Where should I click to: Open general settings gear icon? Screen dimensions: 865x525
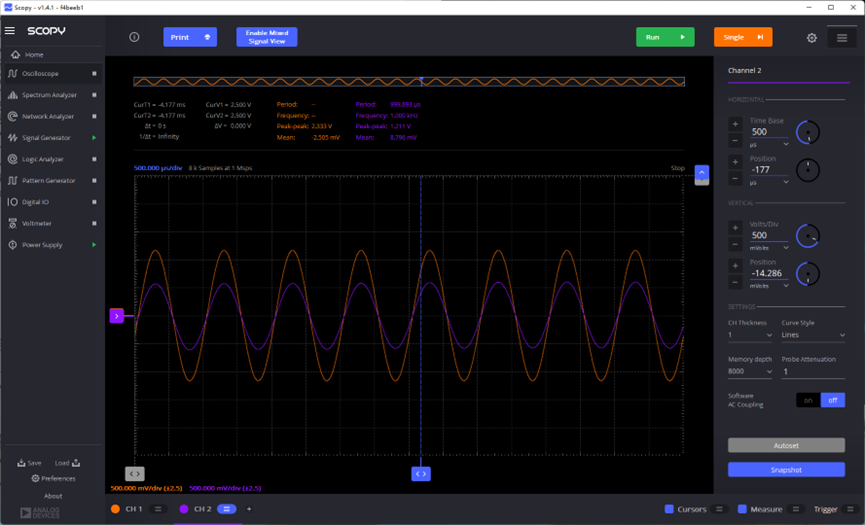(x=811, y=38)
